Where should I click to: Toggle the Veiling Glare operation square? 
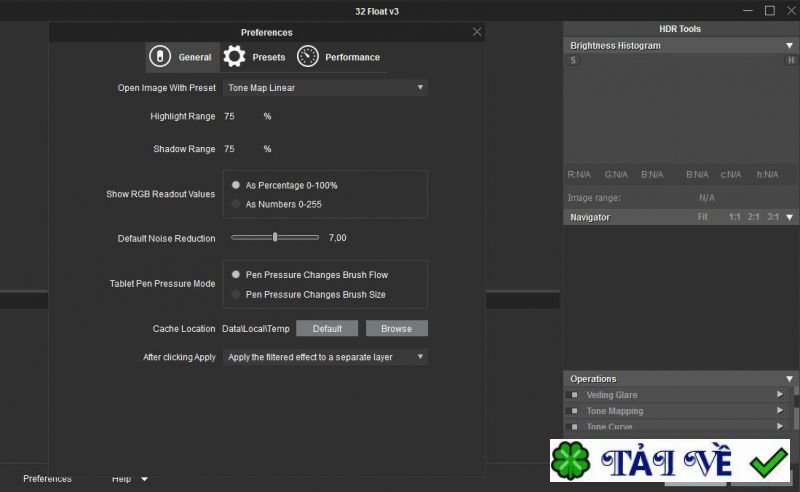(x=574, y=395)
